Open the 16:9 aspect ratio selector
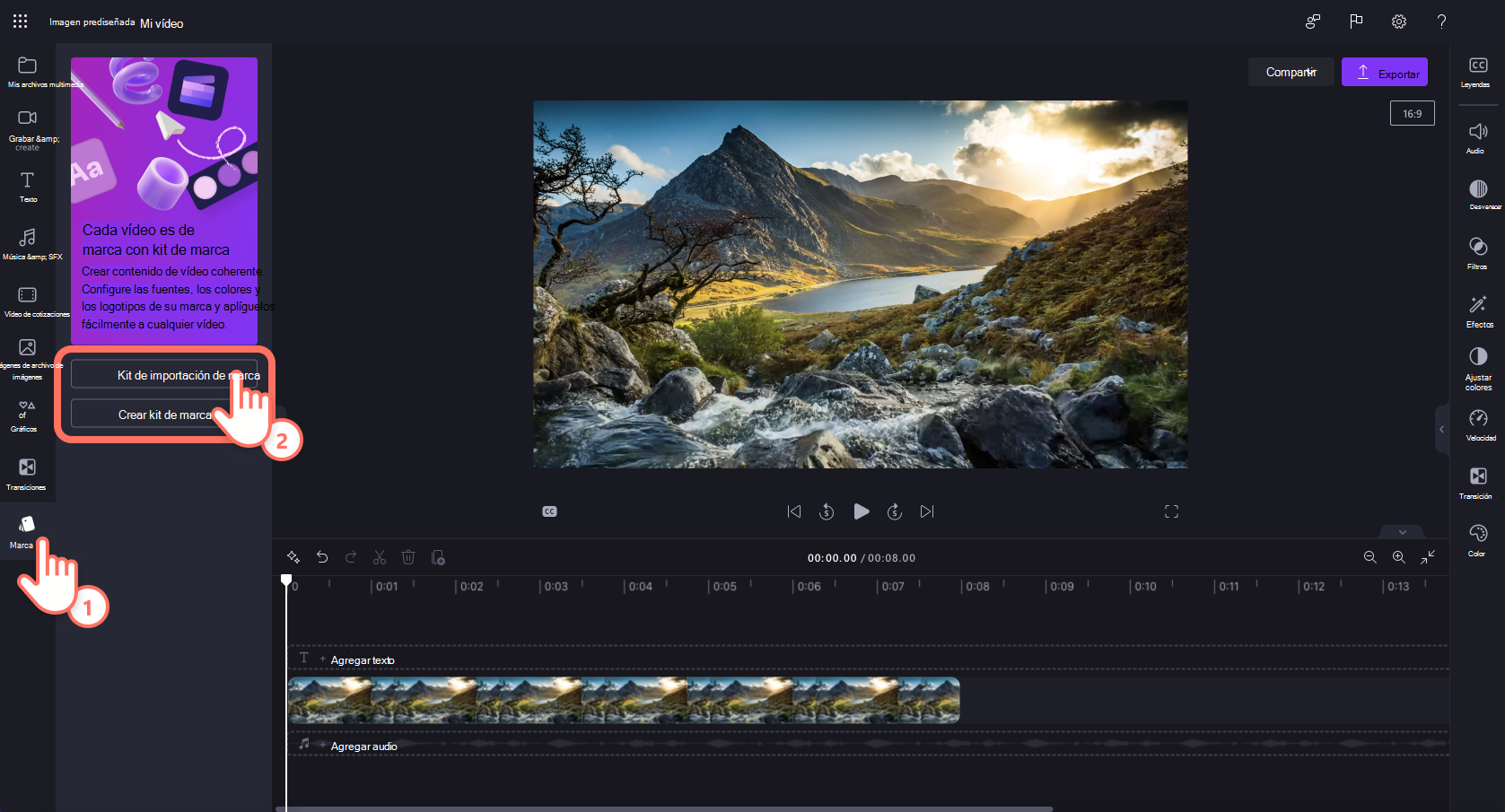This screenshot has height=812, width=1505. [1412, 114]
